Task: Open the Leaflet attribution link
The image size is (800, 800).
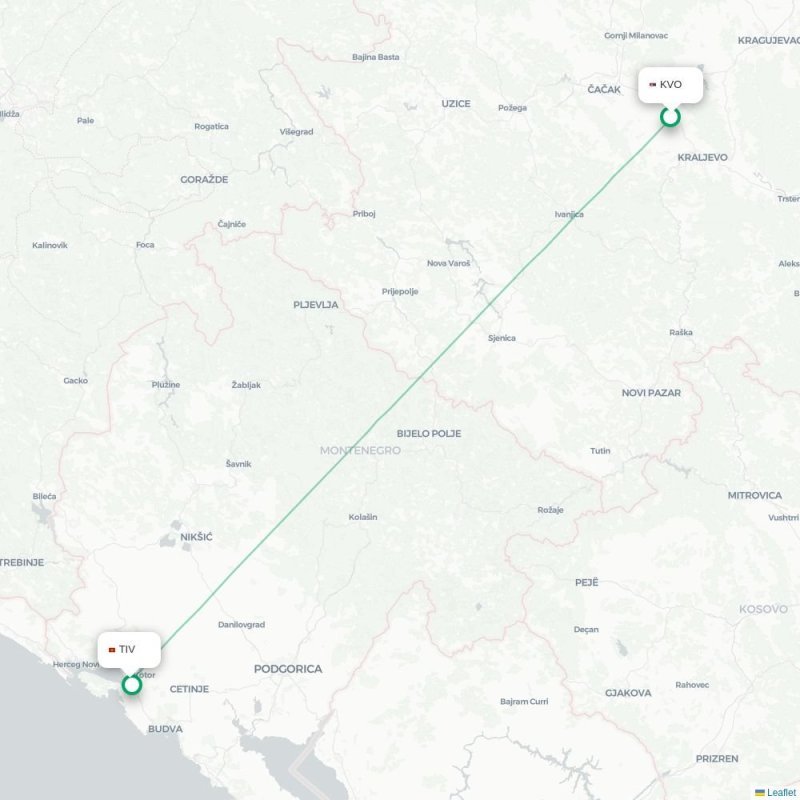Action: pos(783,792)
